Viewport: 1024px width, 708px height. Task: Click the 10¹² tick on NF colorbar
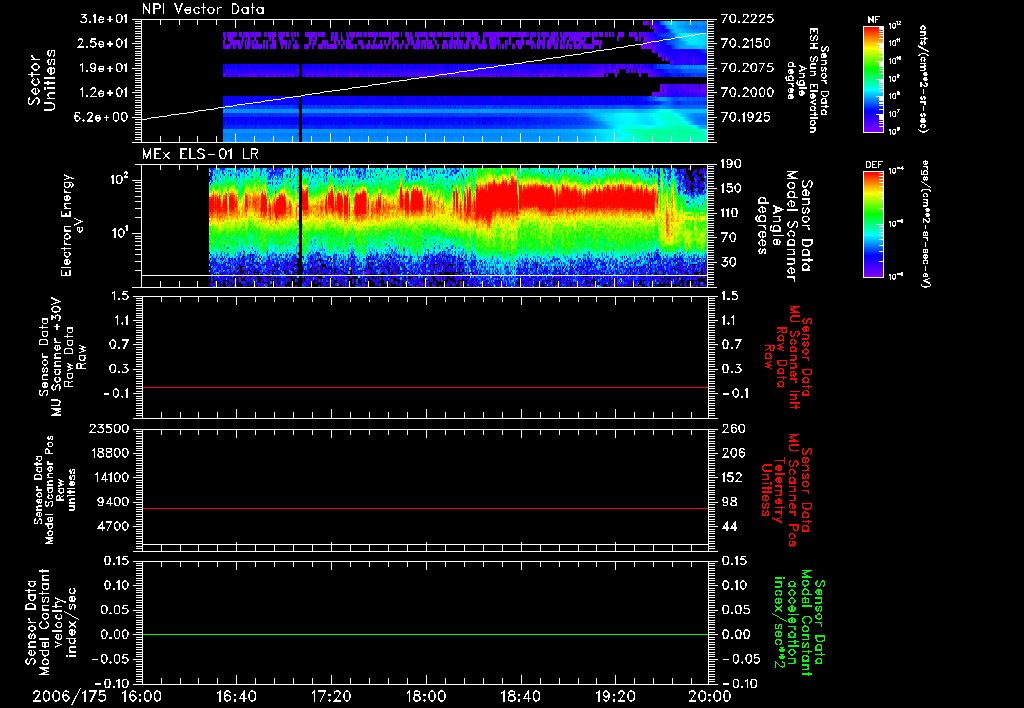(x=896, y=26)
